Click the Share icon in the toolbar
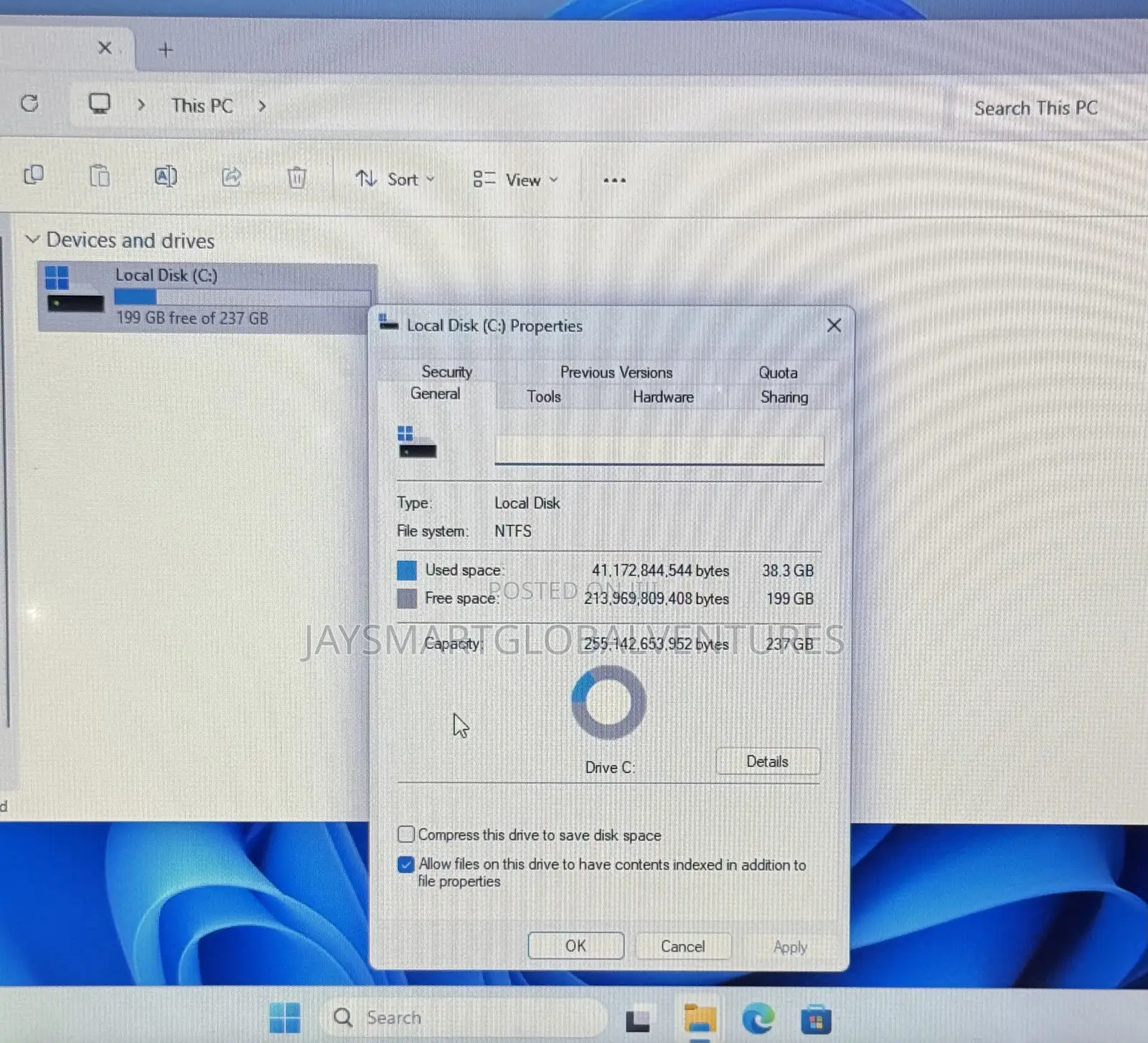 click(231, 176)
